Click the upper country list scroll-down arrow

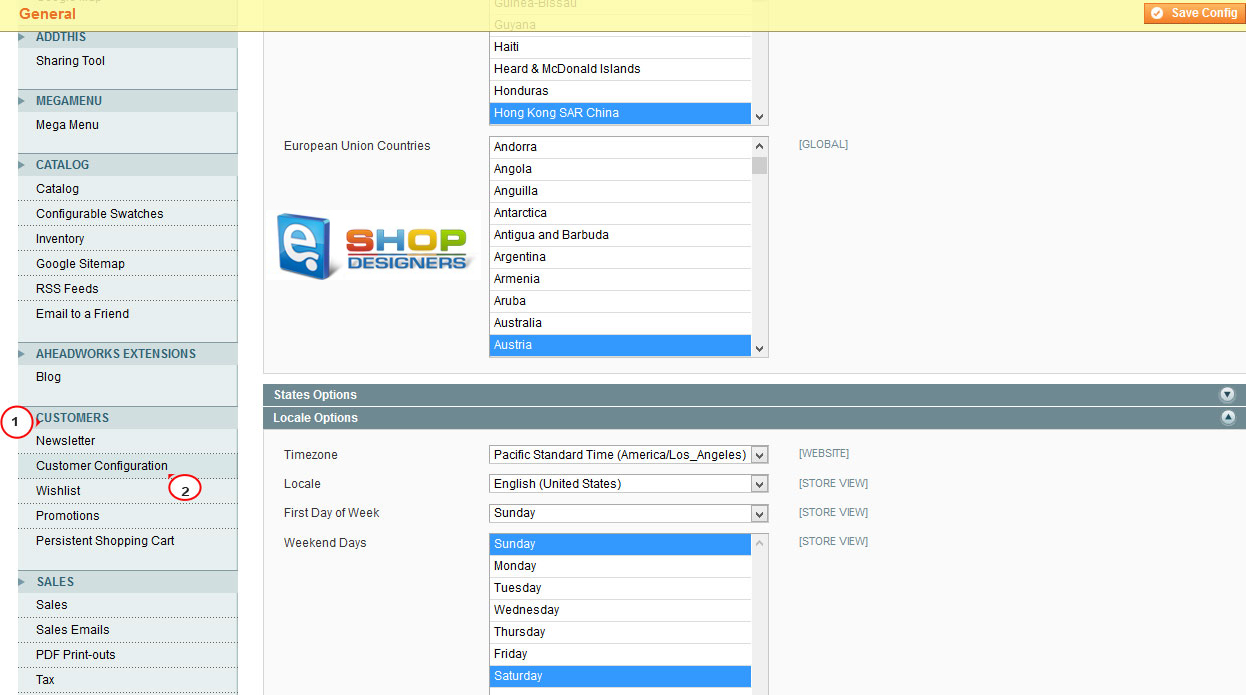point(760,116)
